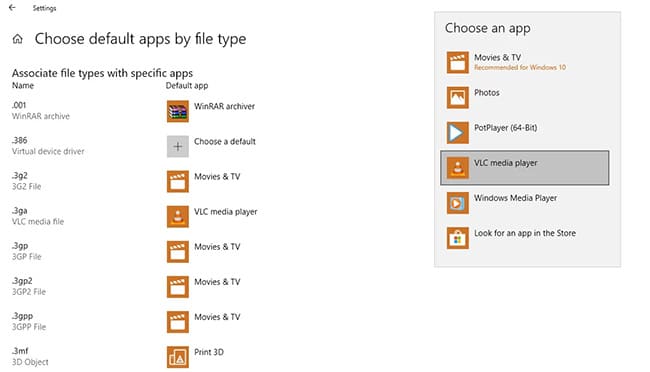This screenshot has height=372, width=650.
Task: Click the Movies & TV icon for .3g2
Action: pyautogui.click(x=177, y=182)
